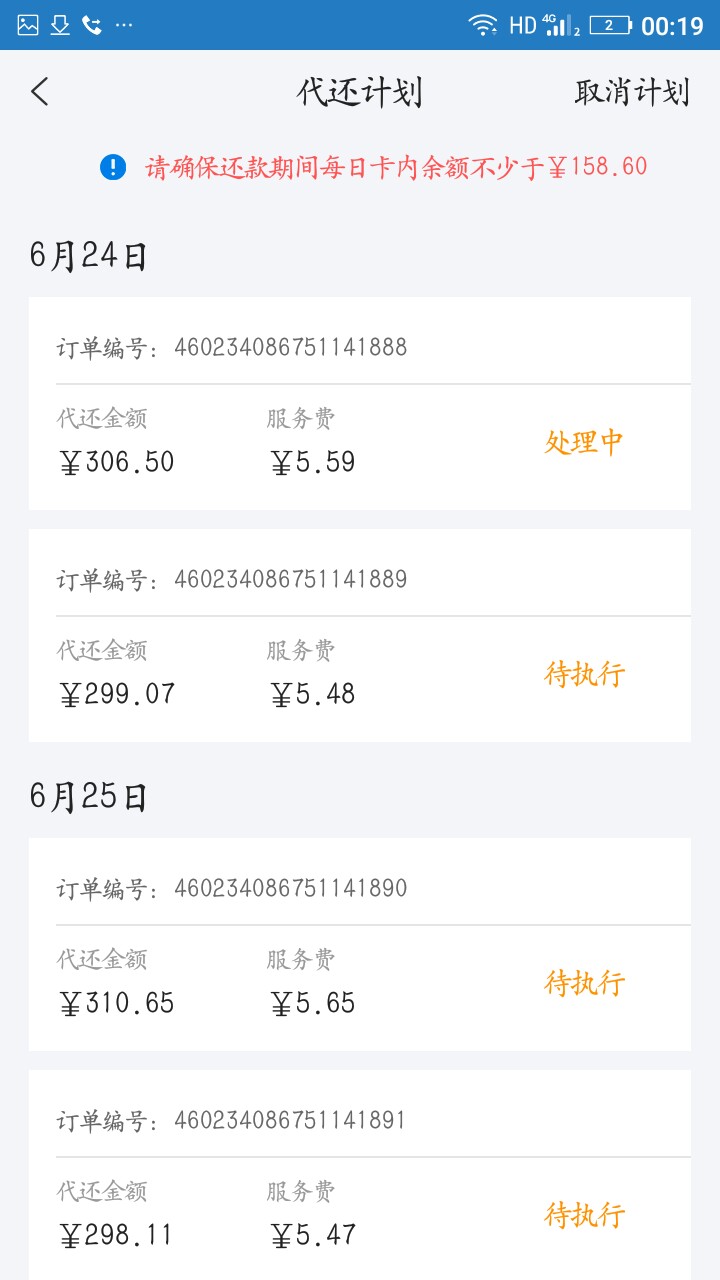Viewport: 720px width, 1280px height.
Task: Tap the battery icon in status bar
Action: coord(610,25)
